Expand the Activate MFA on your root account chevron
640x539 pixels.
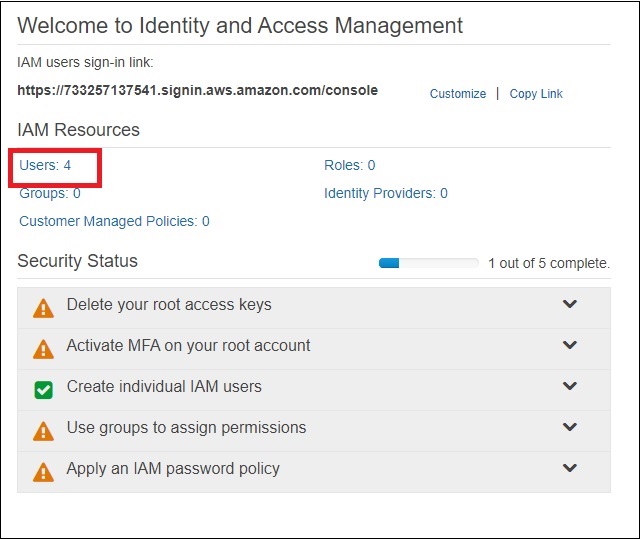(x=570, y=346)
